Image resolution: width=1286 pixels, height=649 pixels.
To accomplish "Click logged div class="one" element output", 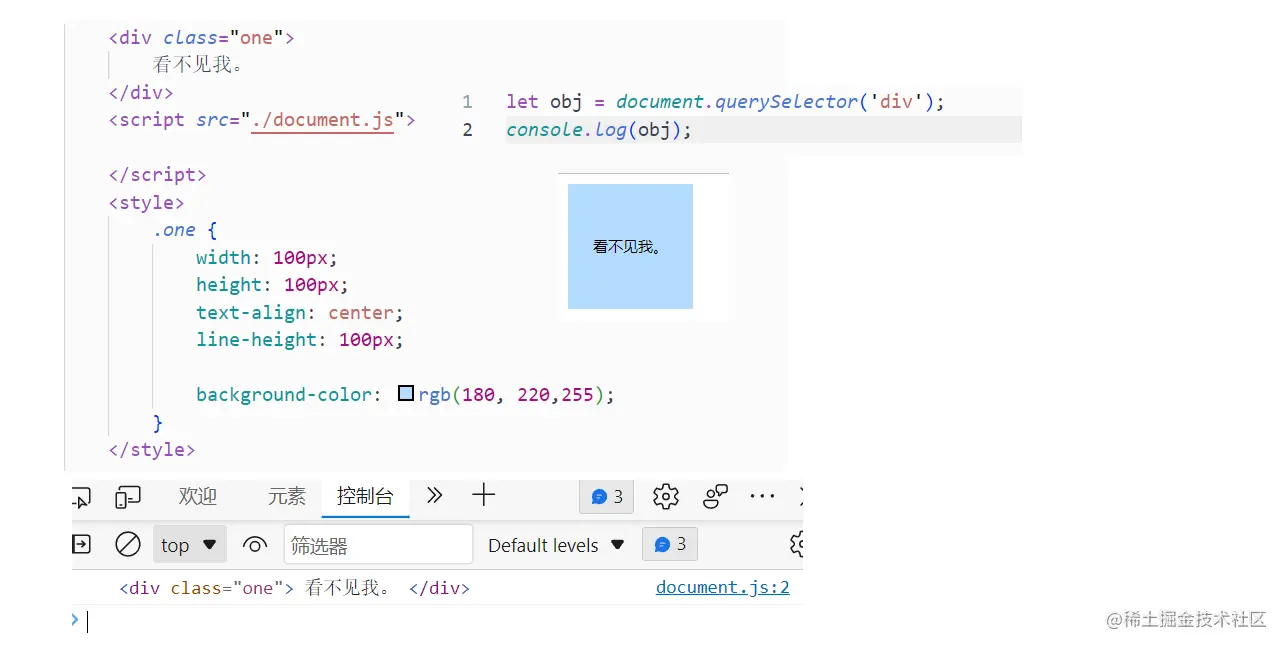I will tap(294, 588).
